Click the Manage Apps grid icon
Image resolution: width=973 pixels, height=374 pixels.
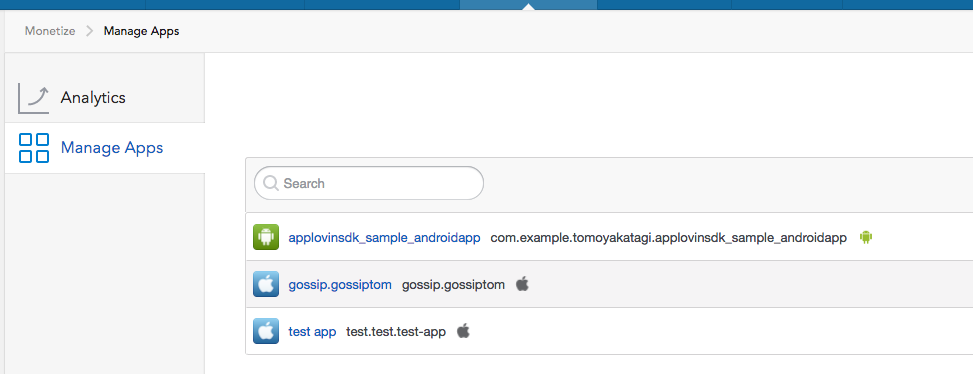34,148
